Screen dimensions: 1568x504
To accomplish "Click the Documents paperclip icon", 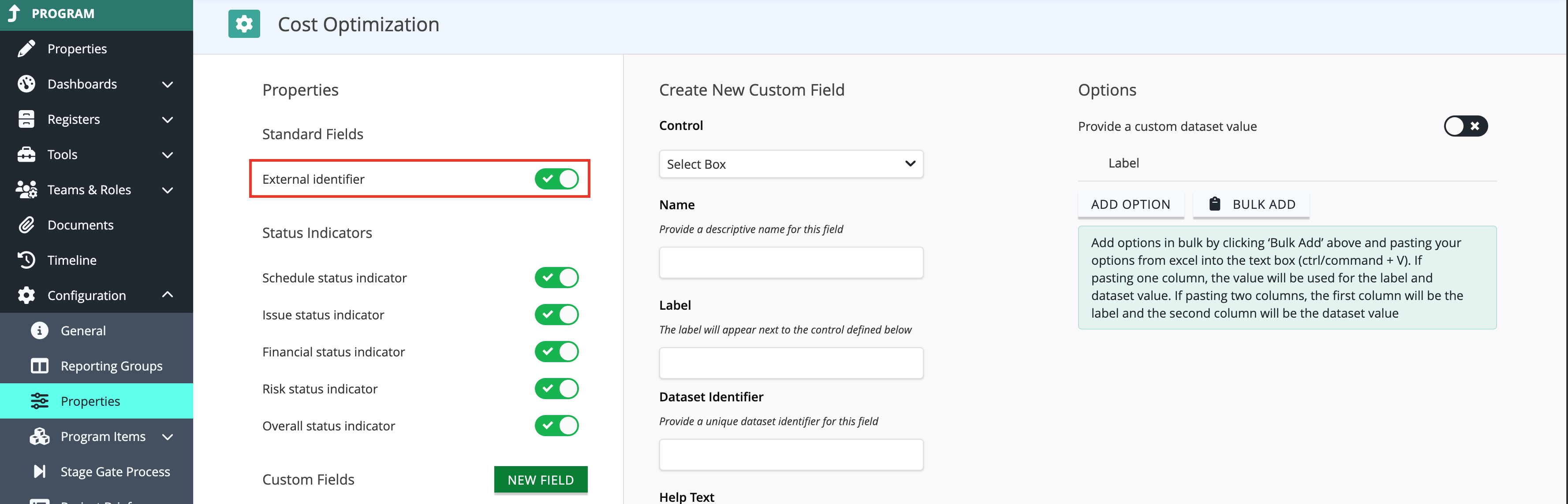I will pyautogui.click(x=26, y=225).
